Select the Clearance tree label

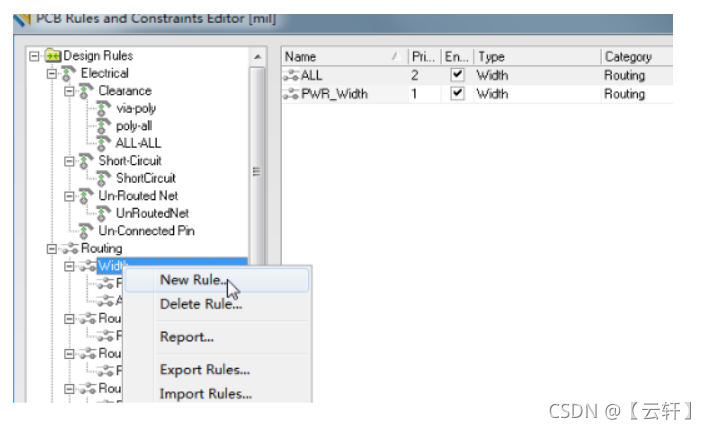(125, 91)
